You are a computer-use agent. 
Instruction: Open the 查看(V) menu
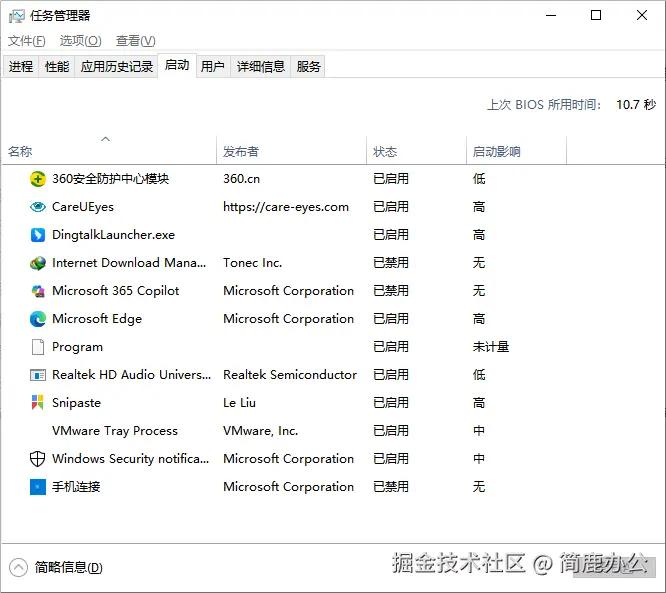tap(135, 41)
